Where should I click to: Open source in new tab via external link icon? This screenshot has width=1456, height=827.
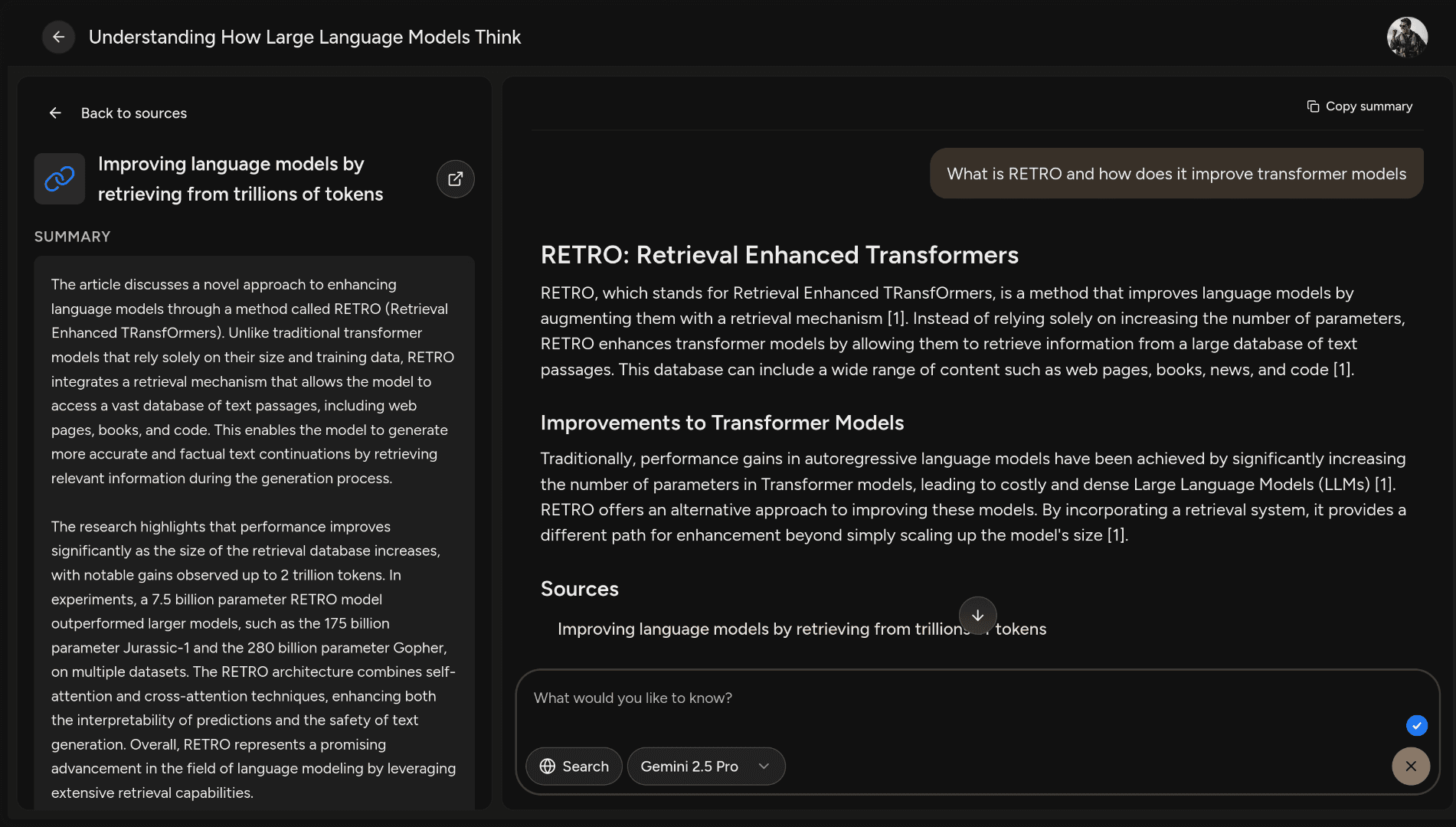coord(455,179)
